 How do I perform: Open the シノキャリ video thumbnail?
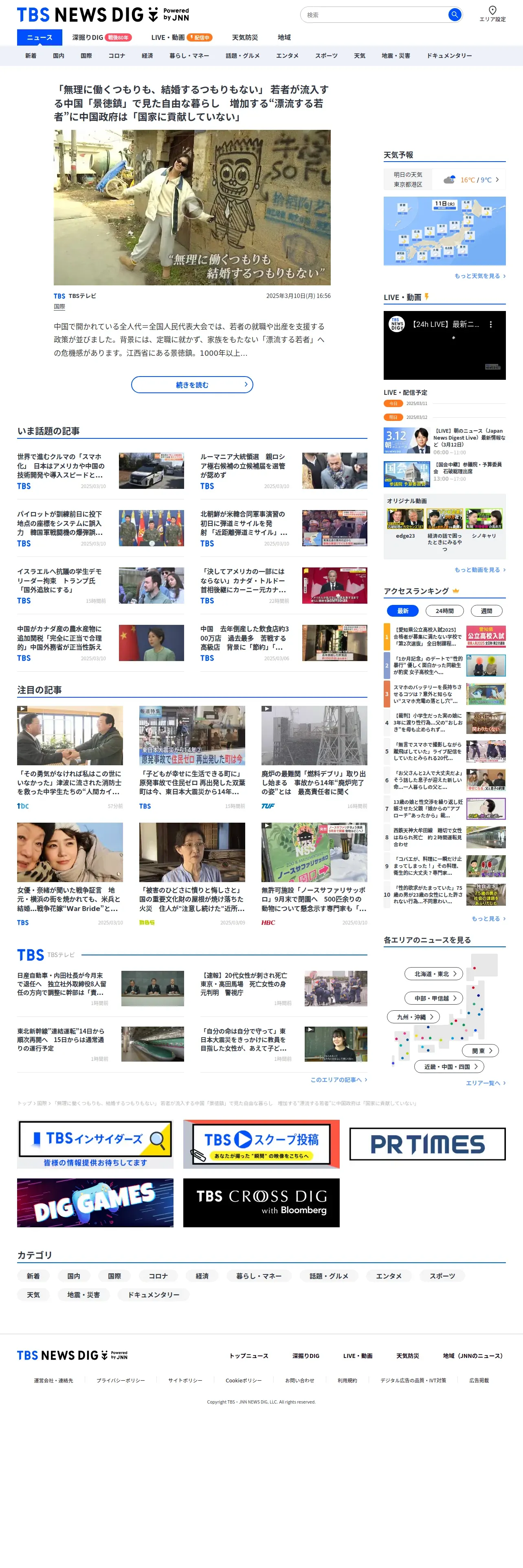click(x=484, y=519)
